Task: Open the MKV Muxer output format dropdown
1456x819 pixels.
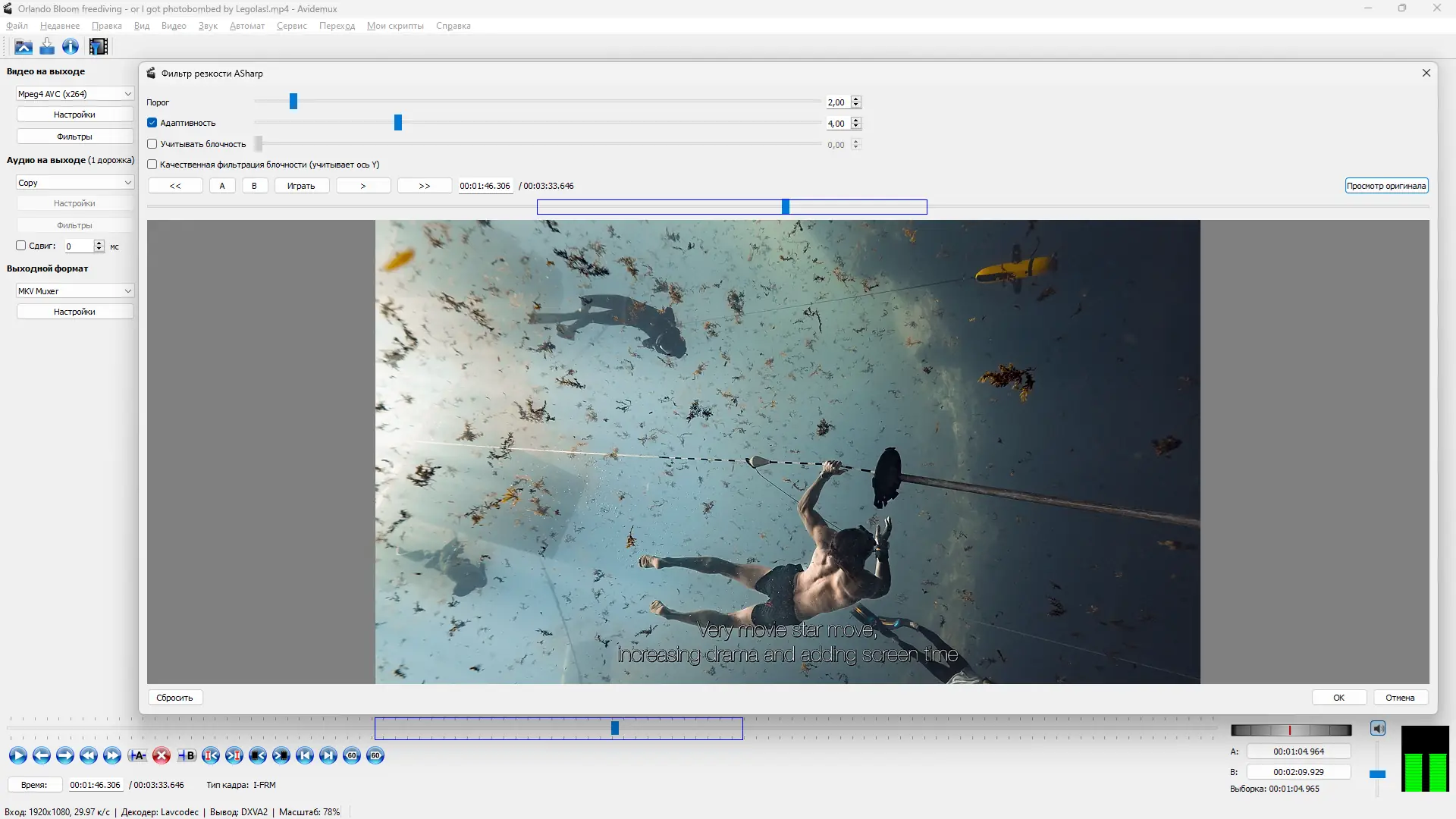Action: click(74, 291)
